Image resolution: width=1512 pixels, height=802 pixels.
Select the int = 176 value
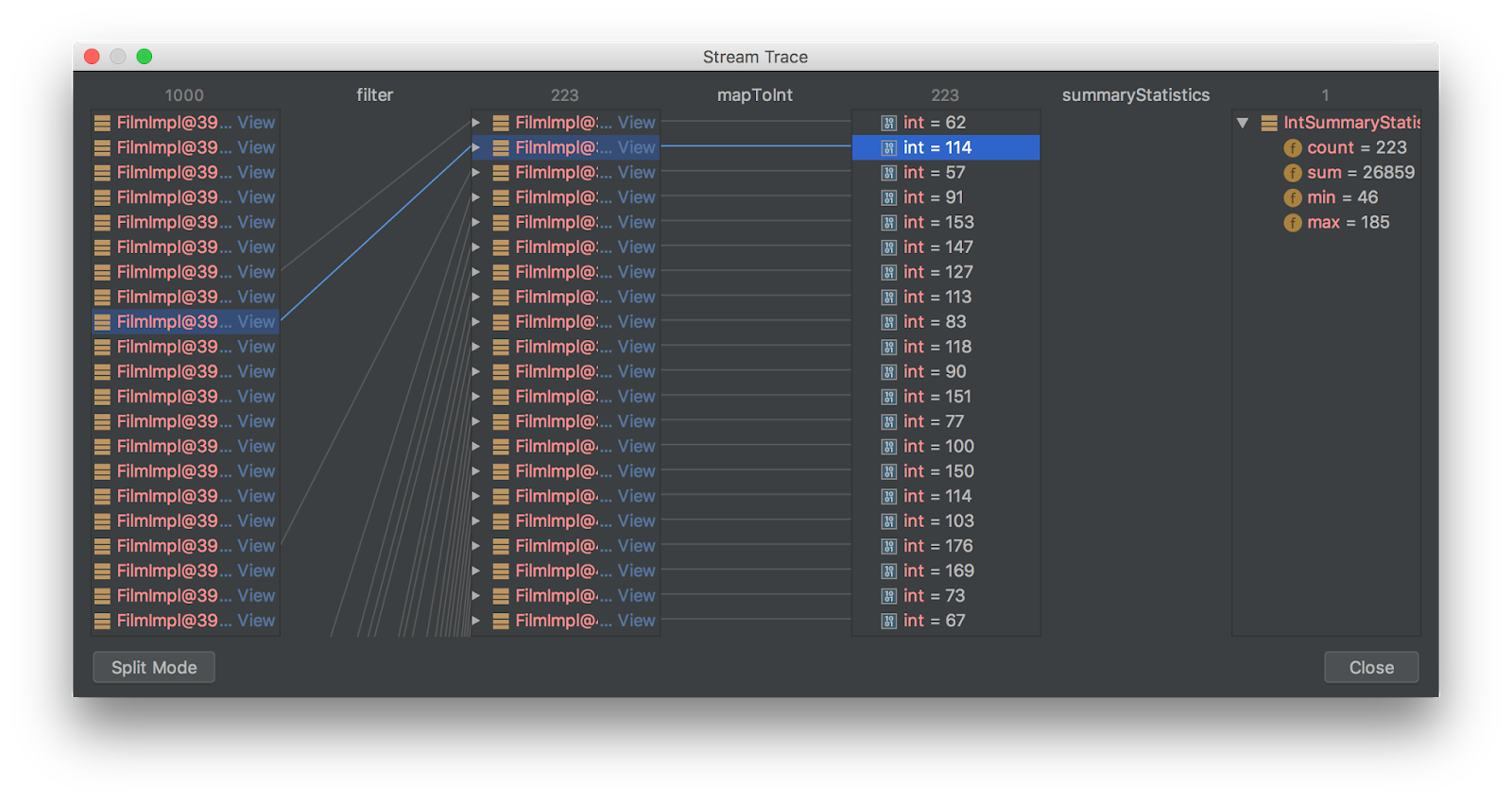[938, 546]
